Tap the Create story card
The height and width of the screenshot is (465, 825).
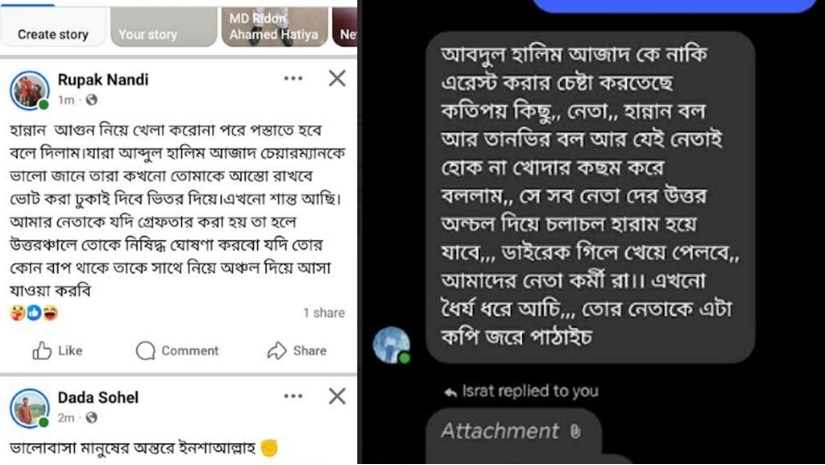(x=53, y=27)
